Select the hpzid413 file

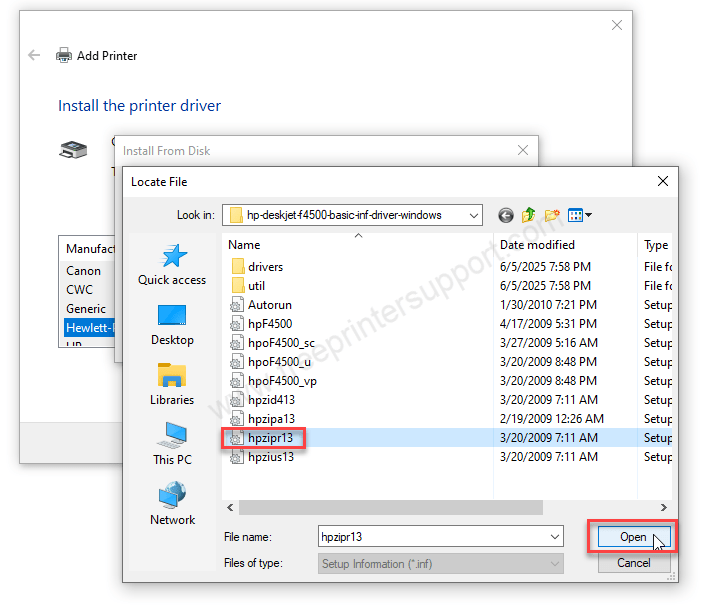[x=262, y=400]
